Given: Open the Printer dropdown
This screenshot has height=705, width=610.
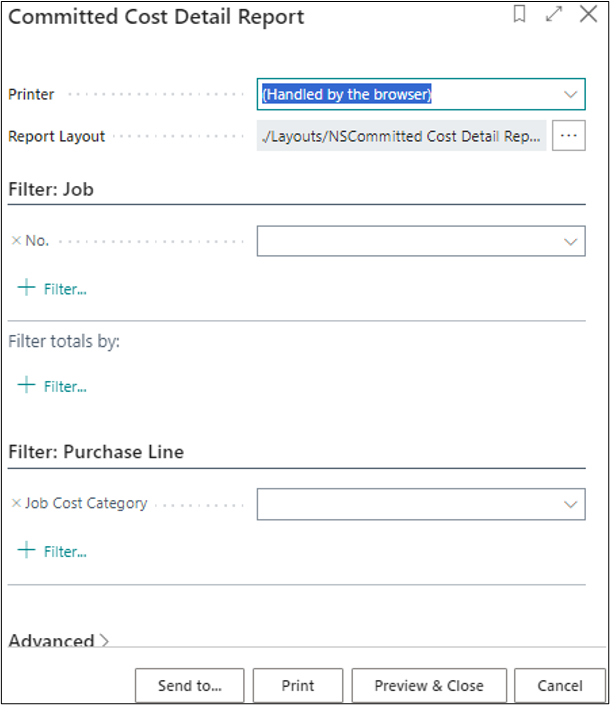Looking at the screenshot, I should pos(571,95).
